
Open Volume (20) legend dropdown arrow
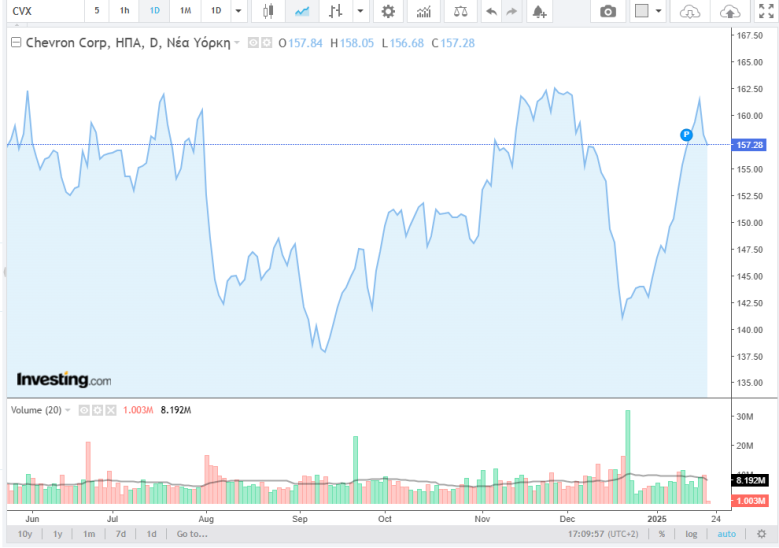coord(68,410)
